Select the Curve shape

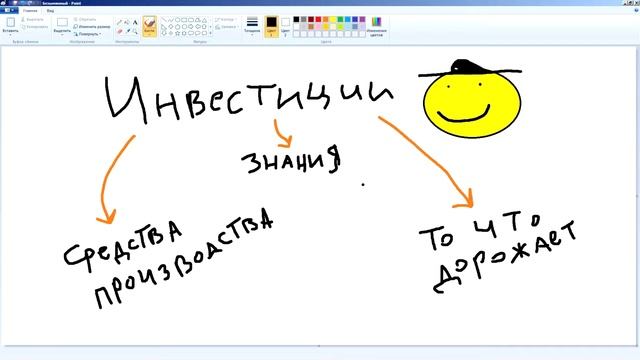pos(171,20)
